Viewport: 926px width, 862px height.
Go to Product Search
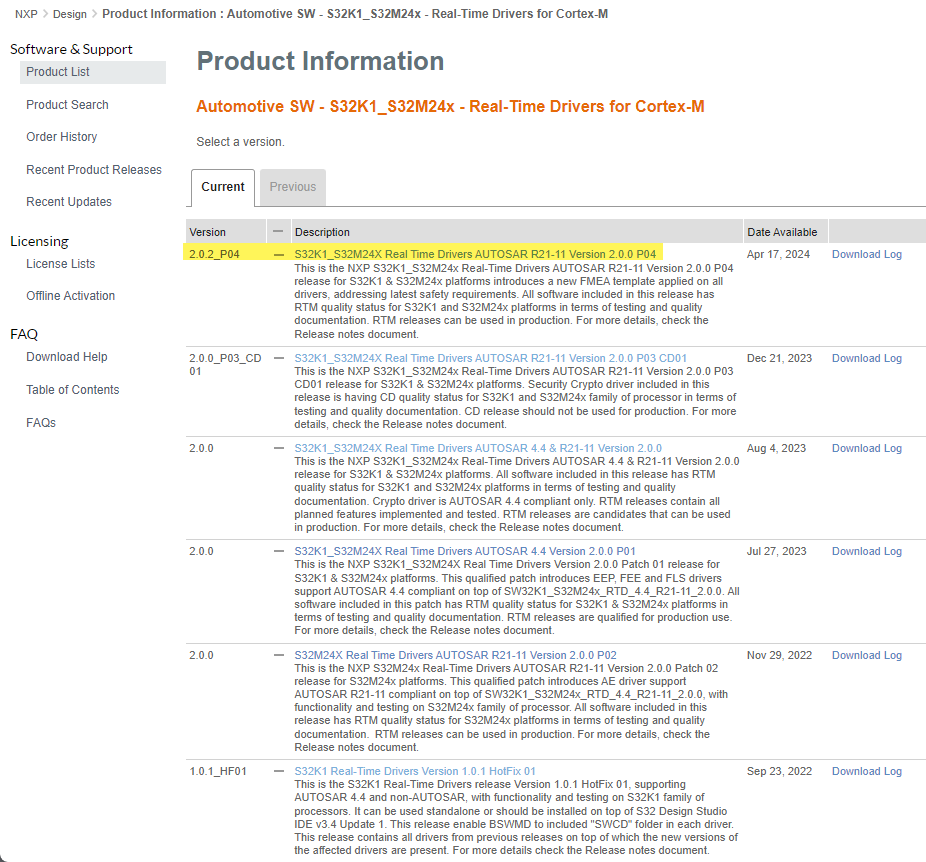pyautogui.click(x=67, y=105)
